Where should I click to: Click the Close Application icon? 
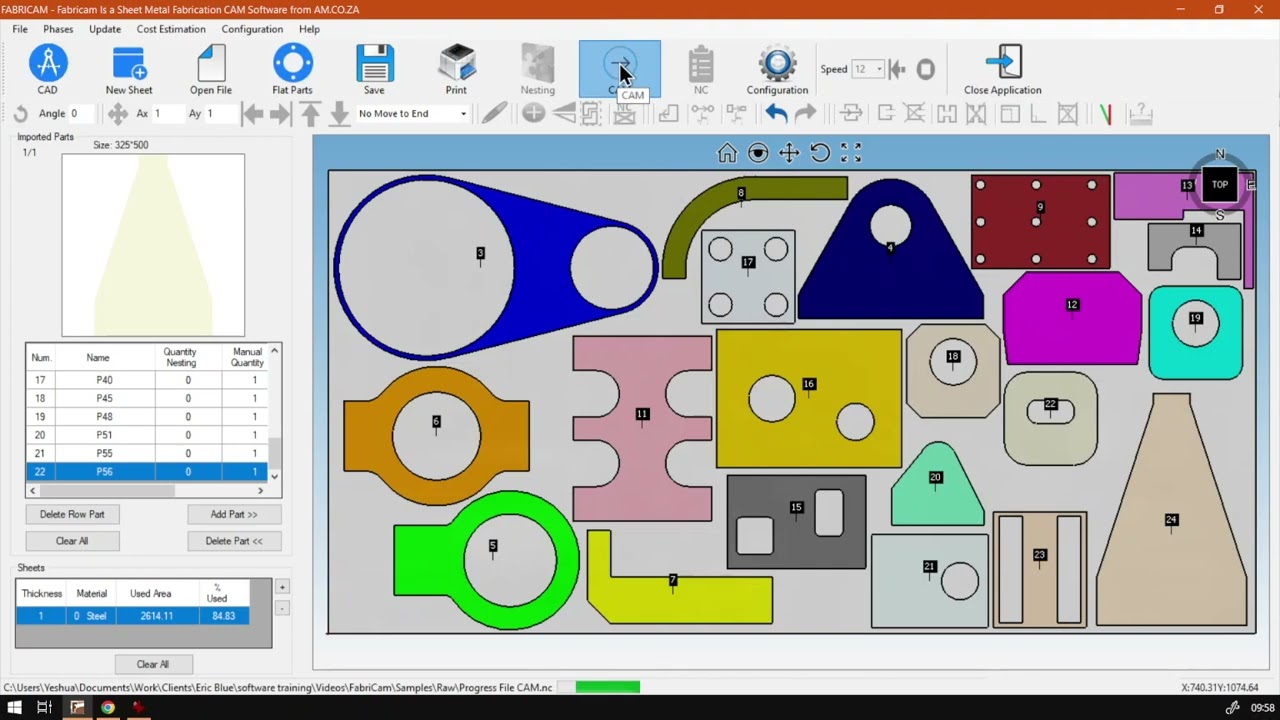[1002, 70]
